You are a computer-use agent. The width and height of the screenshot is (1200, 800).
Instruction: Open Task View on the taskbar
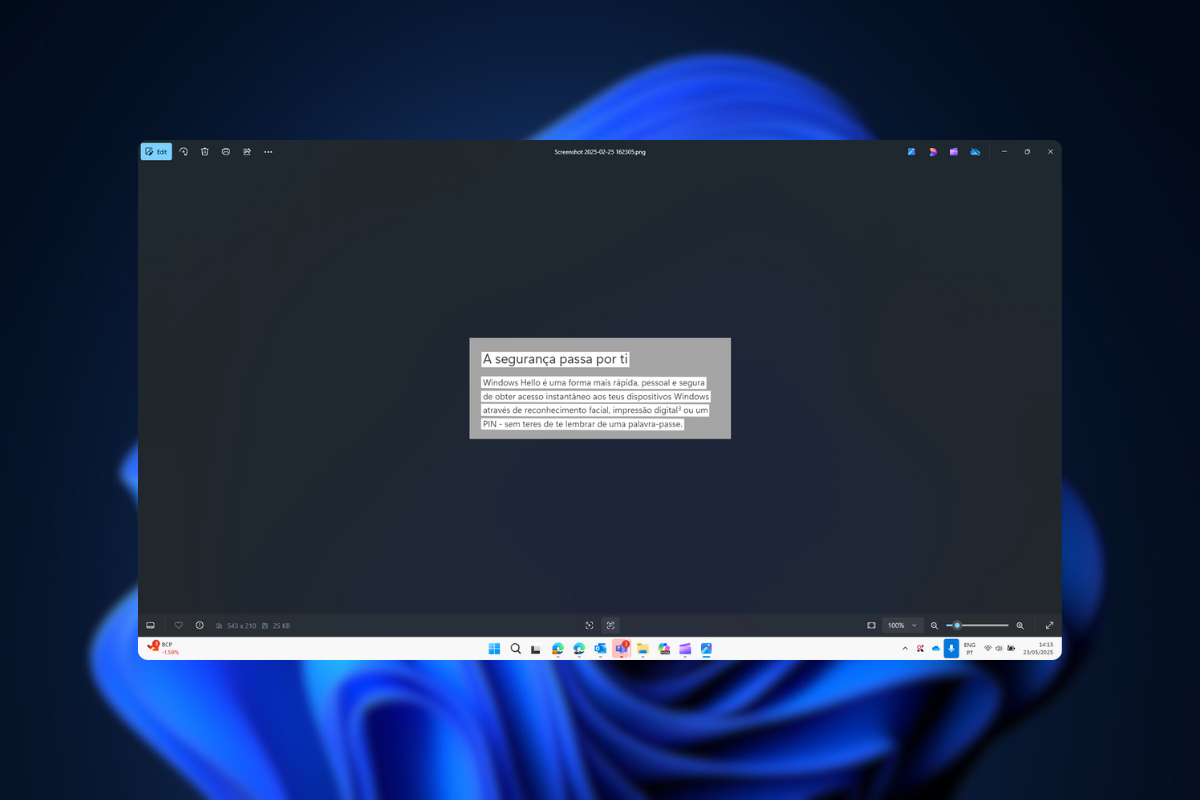coord(536,649)
